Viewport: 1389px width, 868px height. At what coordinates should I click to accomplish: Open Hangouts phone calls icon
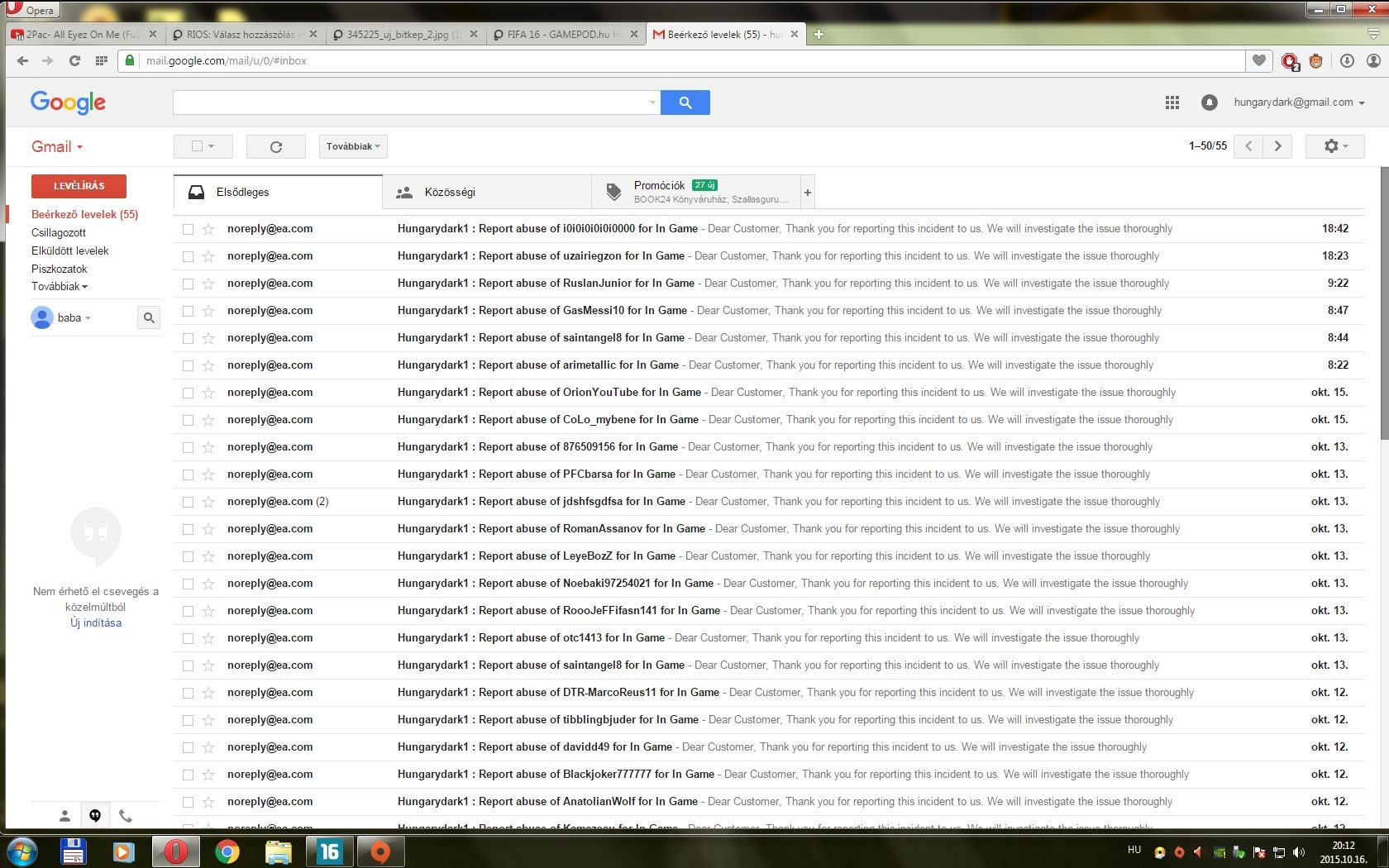[126, 816]
